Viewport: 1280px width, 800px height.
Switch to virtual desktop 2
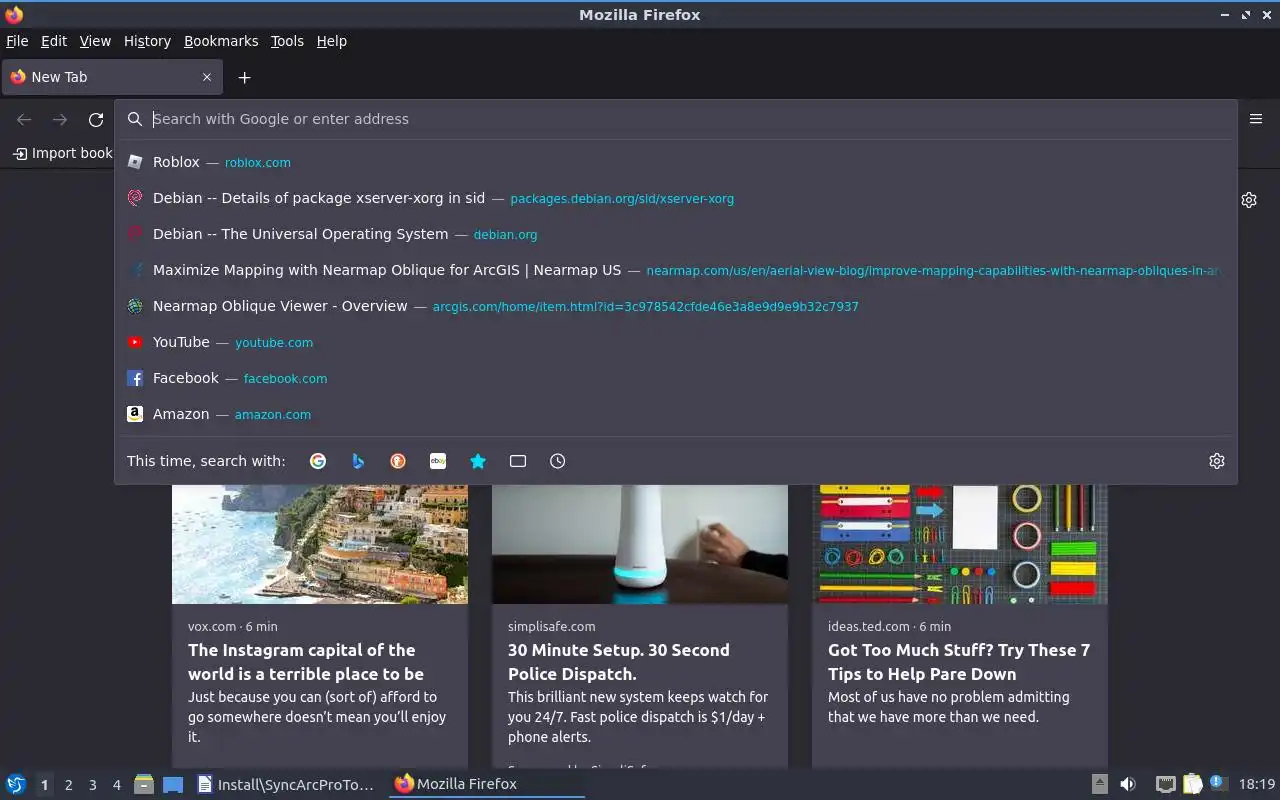tap(68, 785)
